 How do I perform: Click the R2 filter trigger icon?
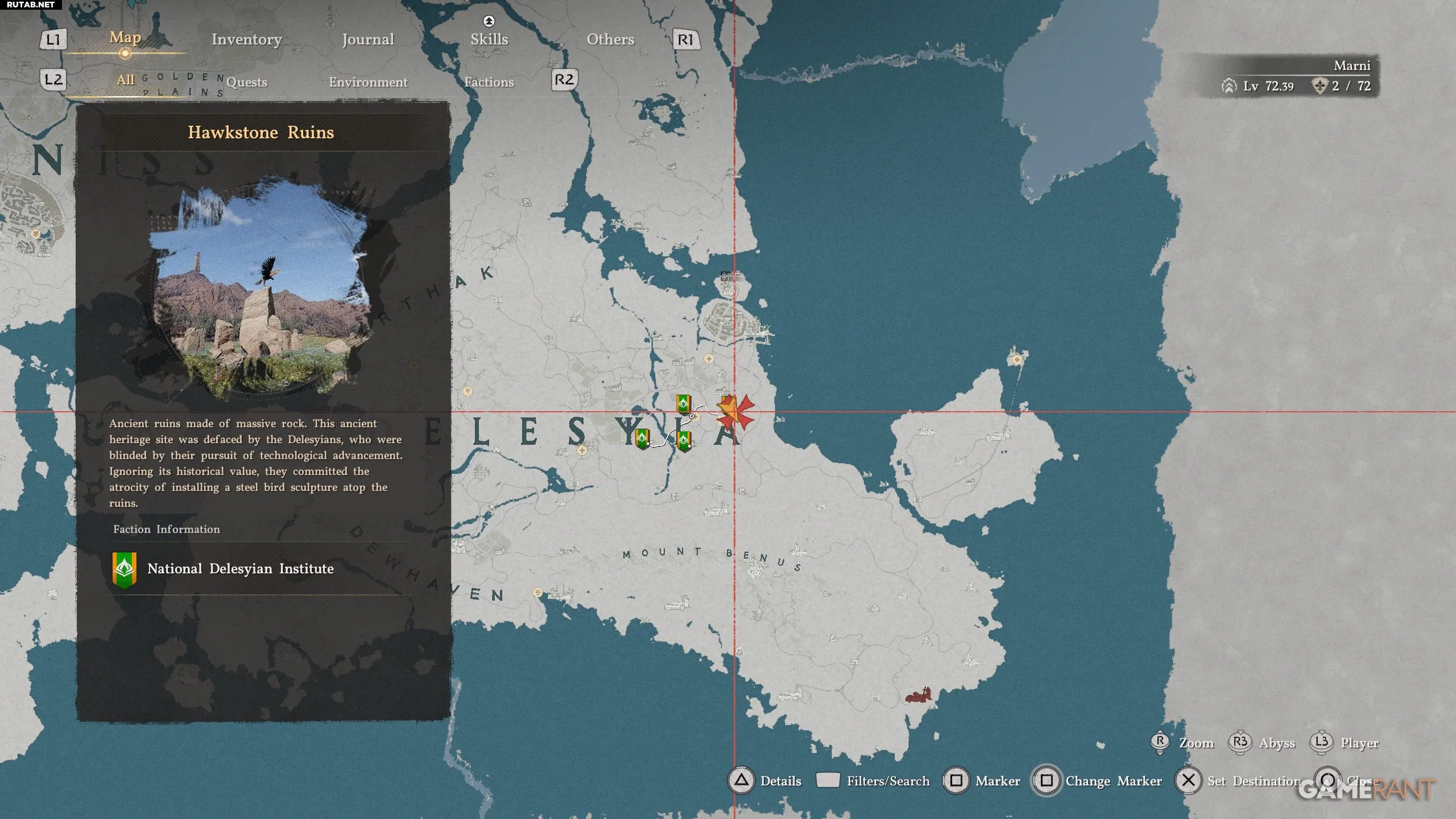tap(564, 79)
